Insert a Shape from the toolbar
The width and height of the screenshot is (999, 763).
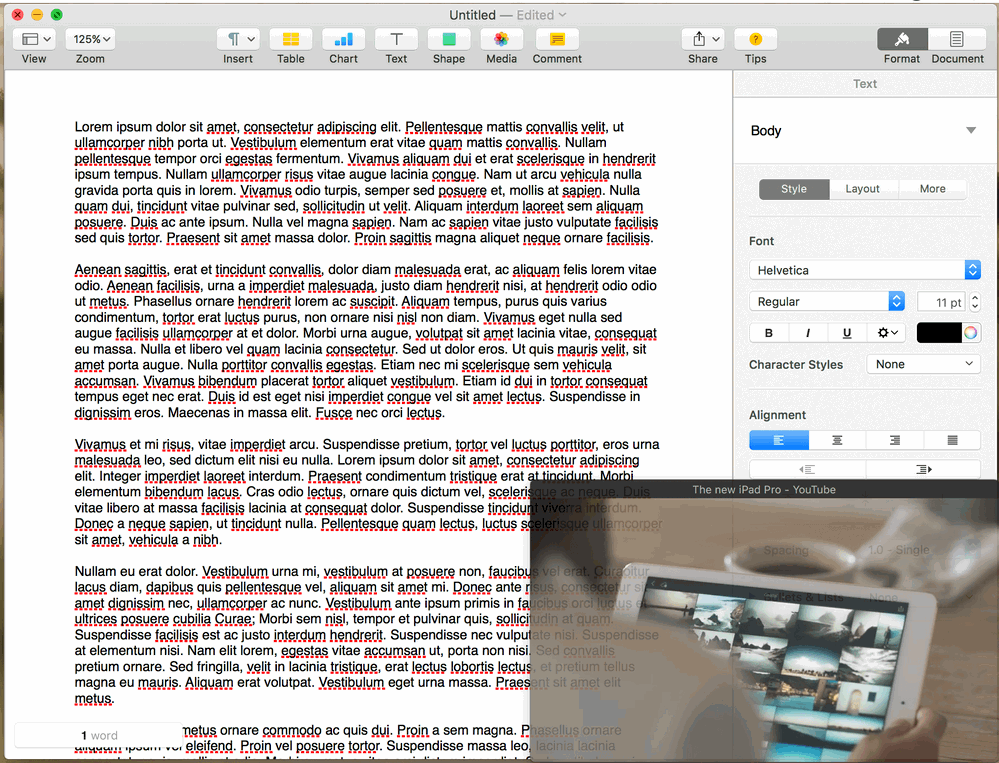449,39
